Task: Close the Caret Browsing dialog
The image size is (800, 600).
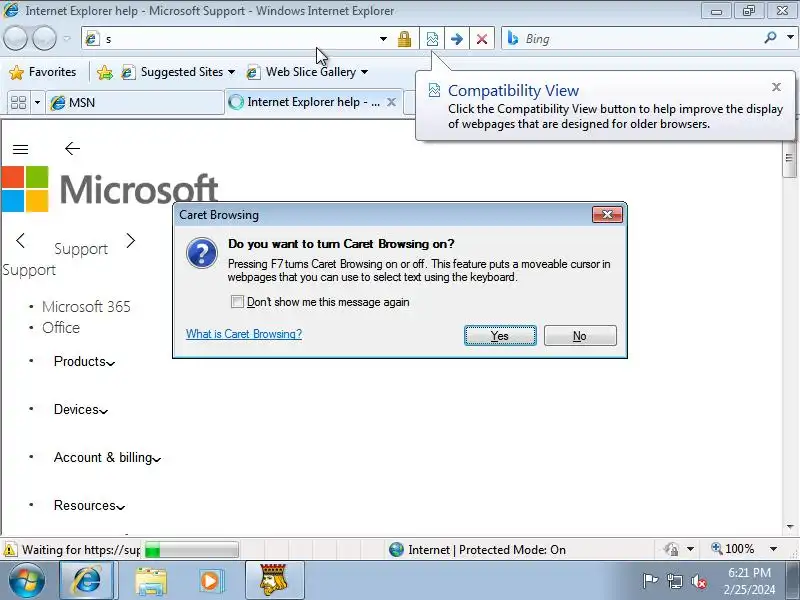Action: [607, 214]
